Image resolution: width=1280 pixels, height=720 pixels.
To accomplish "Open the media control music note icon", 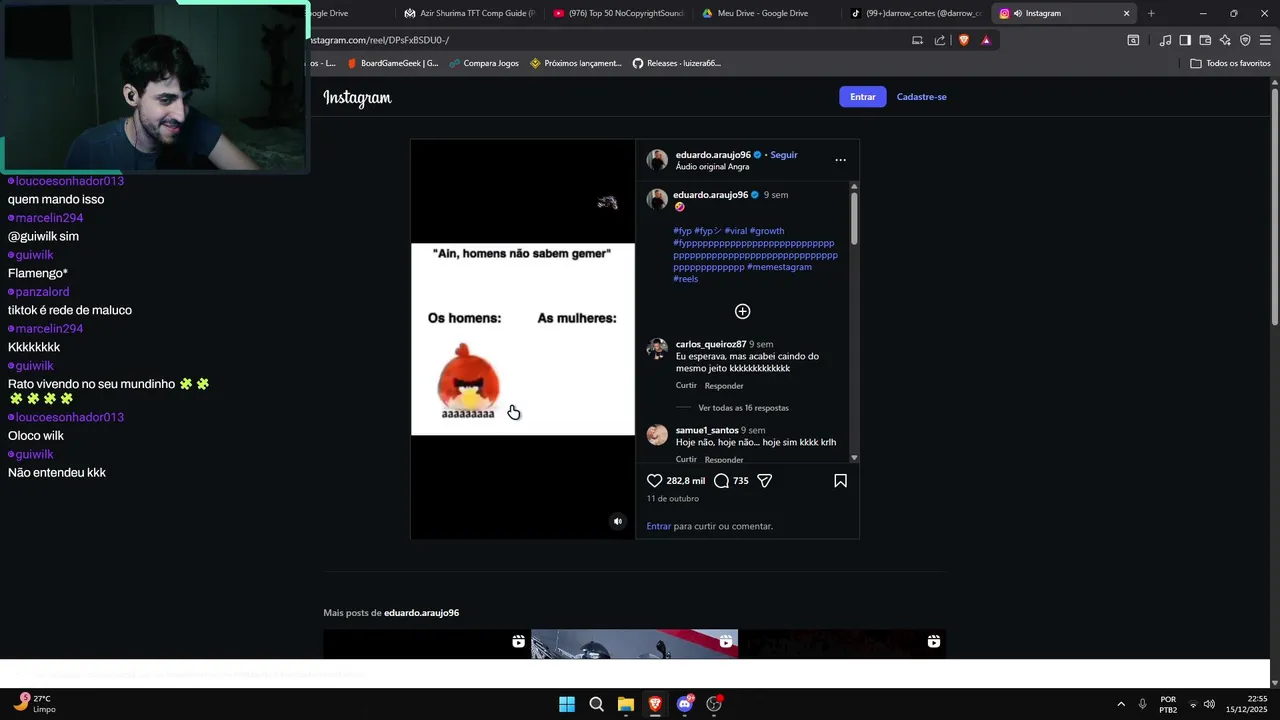I will pos(1165,40).
